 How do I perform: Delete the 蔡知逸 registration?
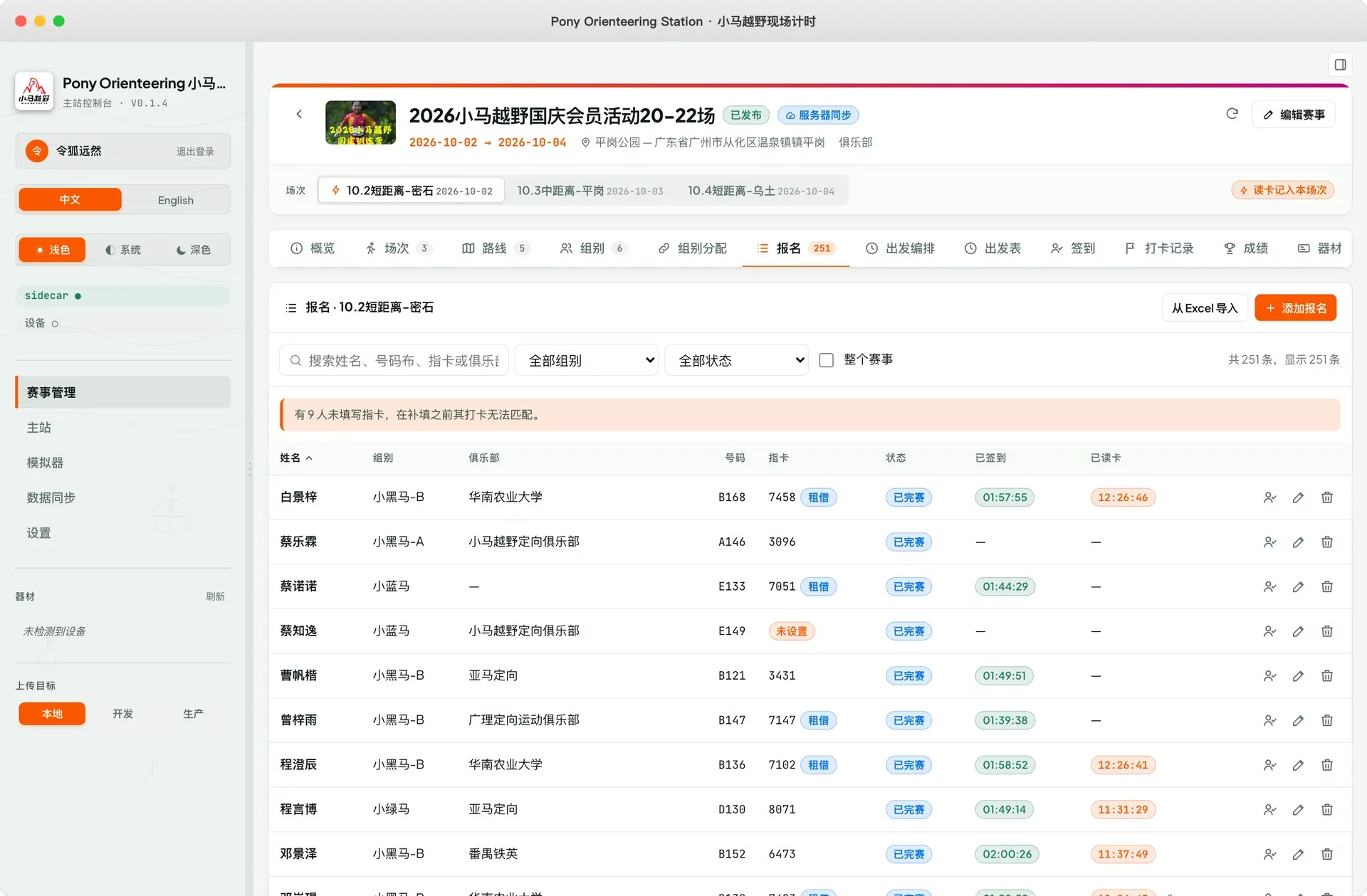click(x=1327, y=631)
